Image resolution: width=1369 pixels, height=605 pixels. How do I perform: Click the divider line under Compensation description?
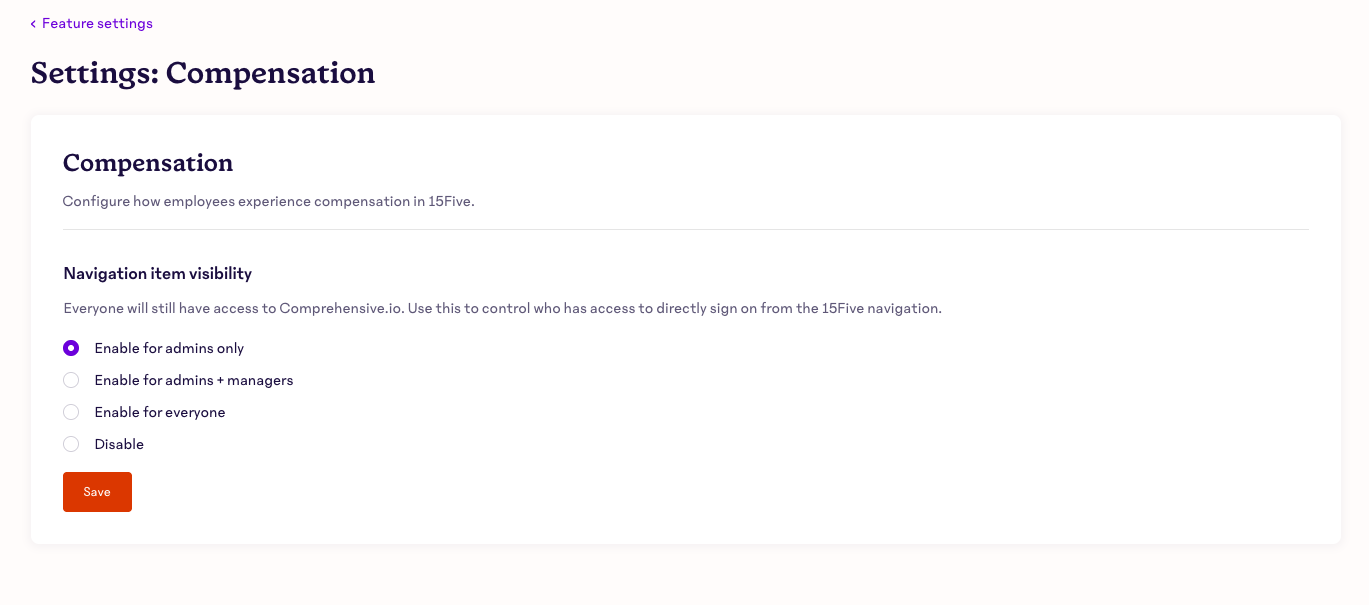pyautogui.click(x=686, y=229)
